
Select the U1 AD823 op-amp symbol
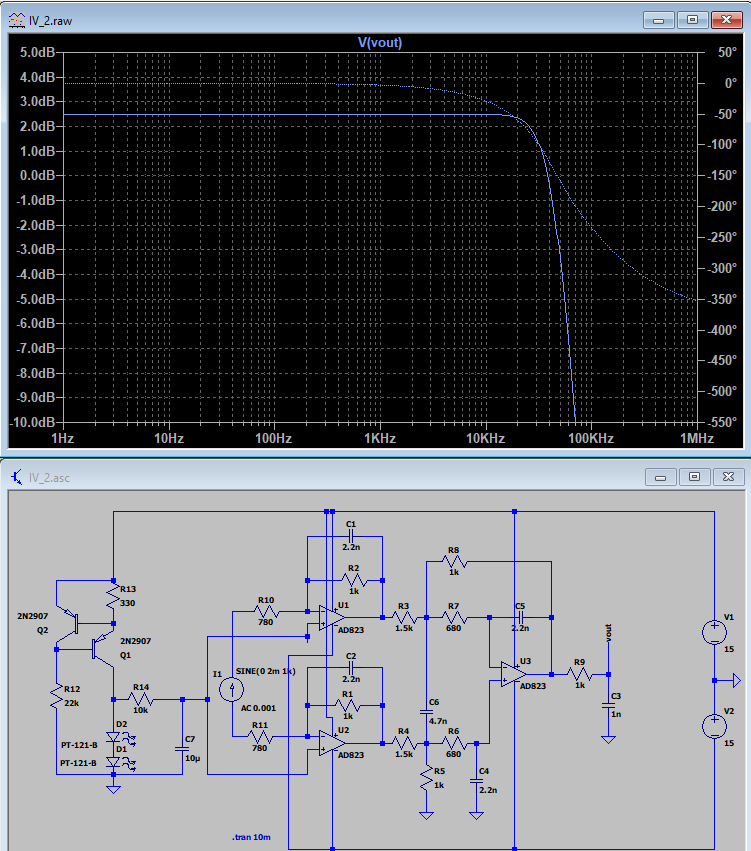(x=332, y=618)
